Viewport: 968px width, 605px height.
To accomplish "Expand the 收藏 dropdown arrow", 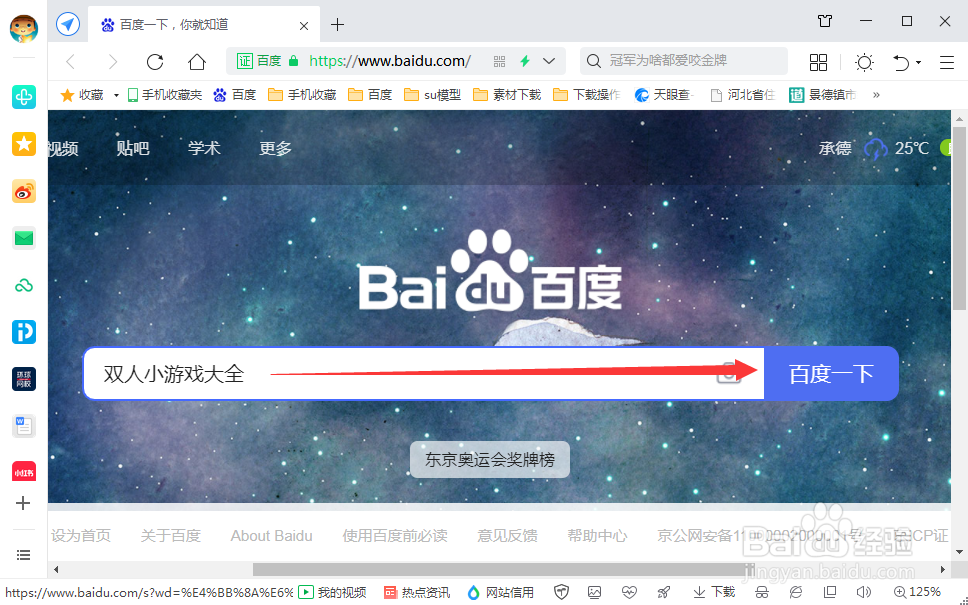I will [x=116, y=96].
